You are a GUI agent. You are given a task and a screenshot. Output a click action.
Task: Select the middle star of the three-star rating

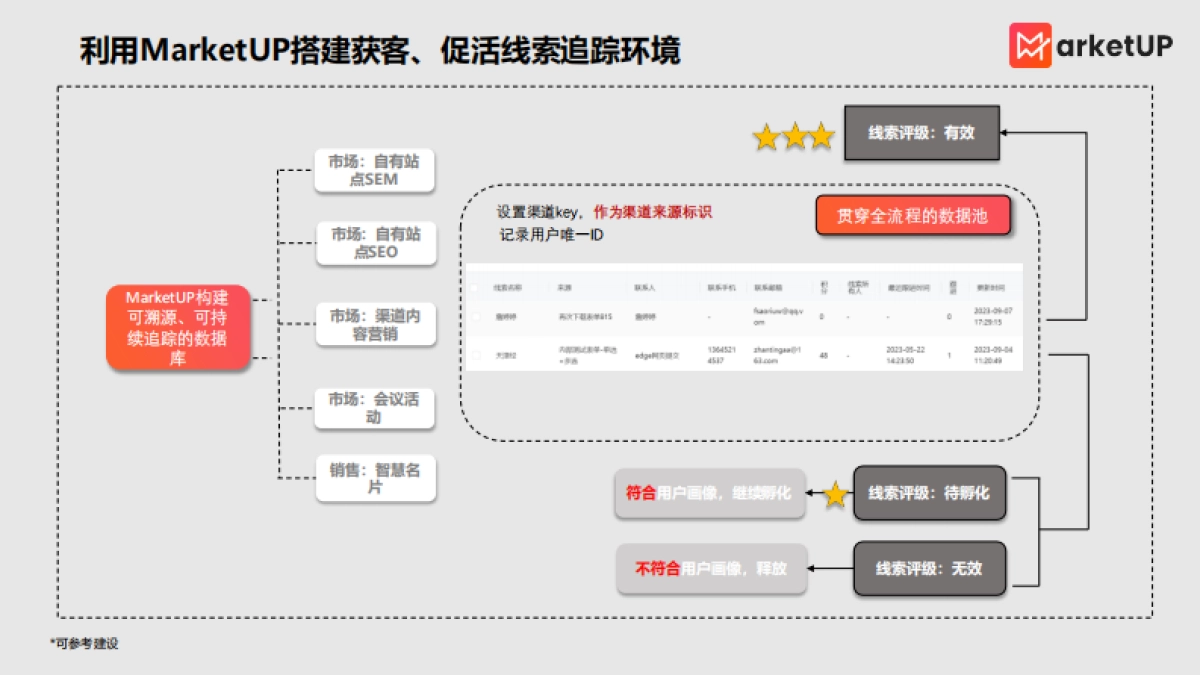click(x=795, y=133)
